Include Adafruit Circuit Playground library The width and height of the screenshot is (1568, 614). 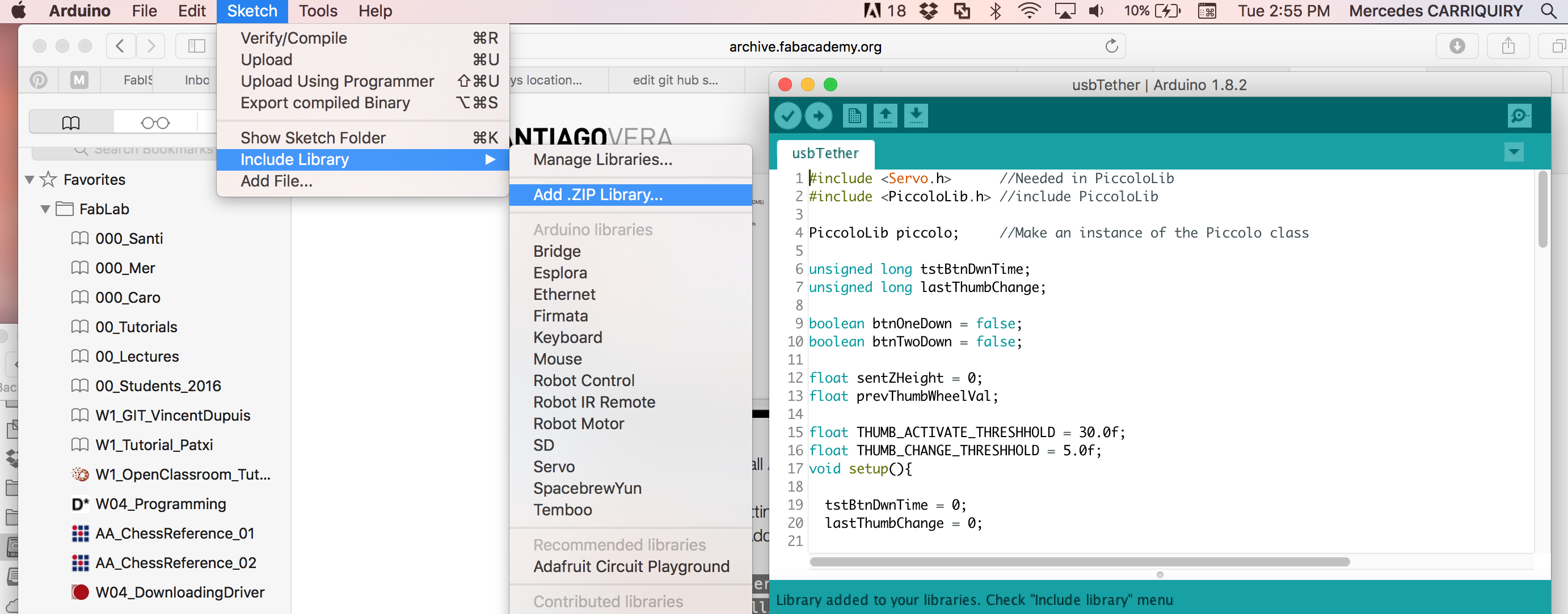pyautogui.click(x=631, y=566)
